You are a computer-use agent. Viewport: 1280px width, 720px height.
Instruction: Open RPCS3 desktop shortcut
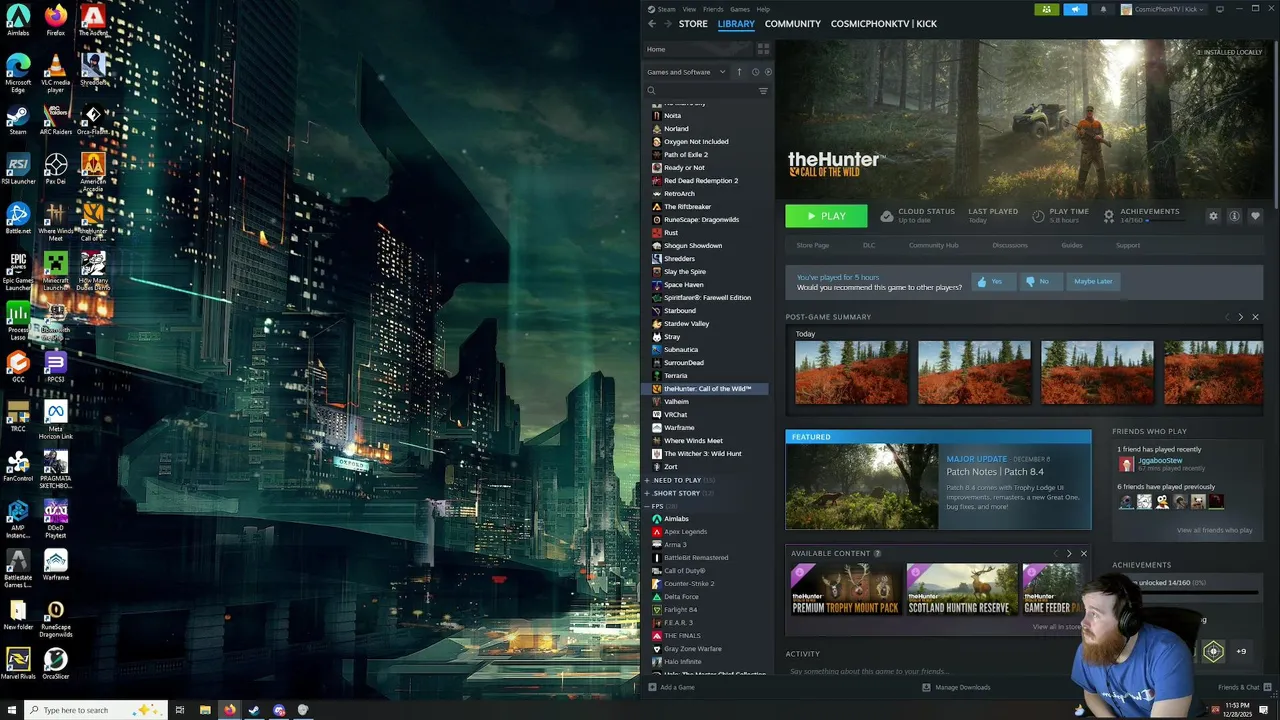click(x=56, y=366)
